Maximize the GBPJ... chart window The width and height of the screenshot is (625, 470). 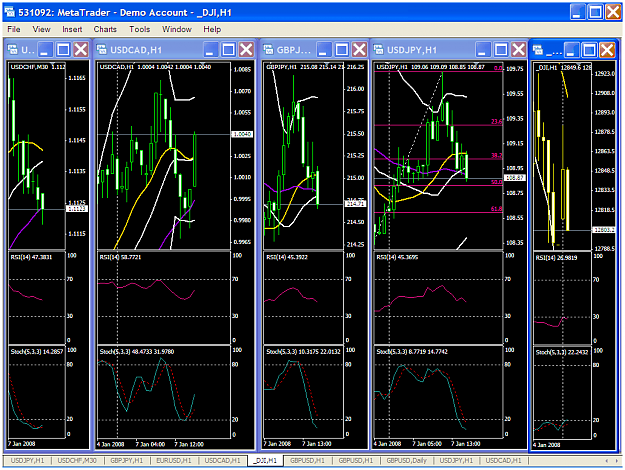(x=342, y=49)
